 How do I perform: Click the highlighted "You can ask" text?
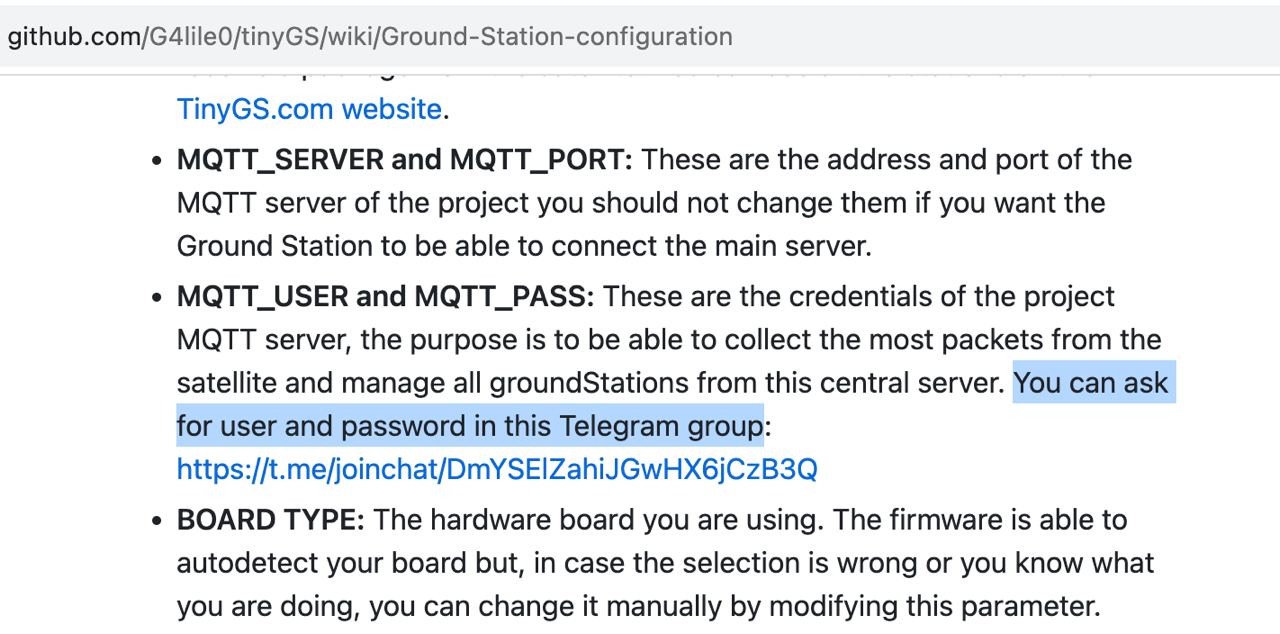click(1090, 384)
